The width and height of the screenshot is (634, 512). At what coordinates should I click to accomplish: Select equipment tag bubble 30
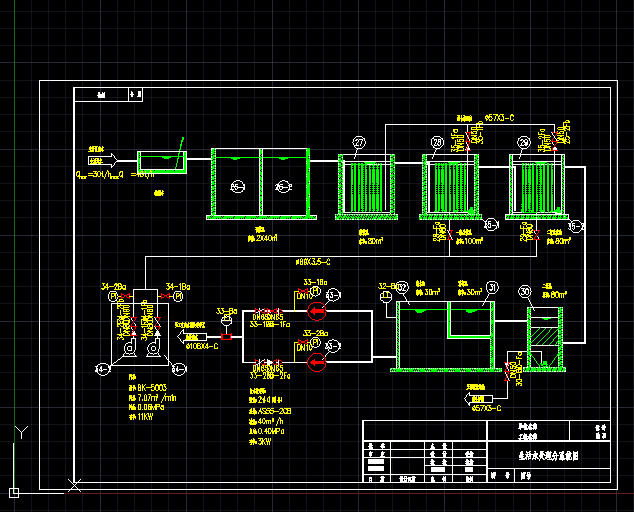[x=525, y=292]
